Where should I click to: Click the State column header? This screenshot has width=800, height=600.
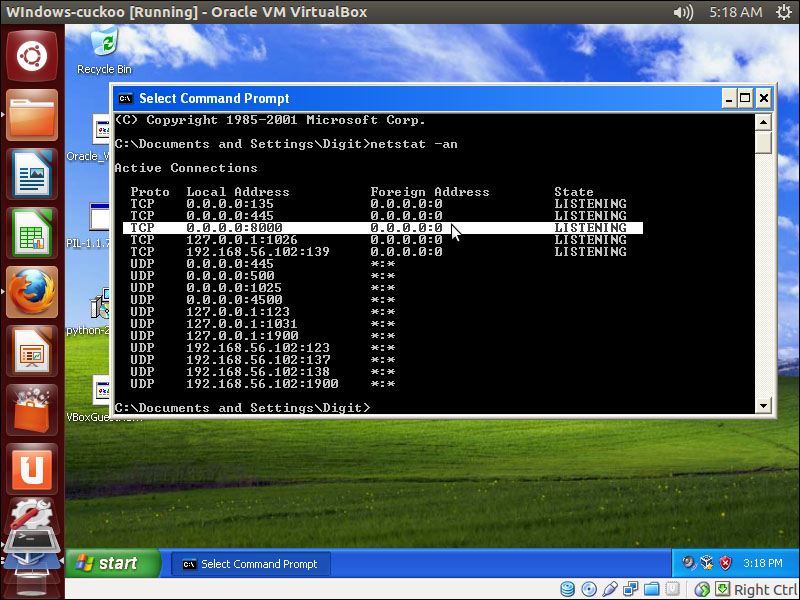coord(574,192)
